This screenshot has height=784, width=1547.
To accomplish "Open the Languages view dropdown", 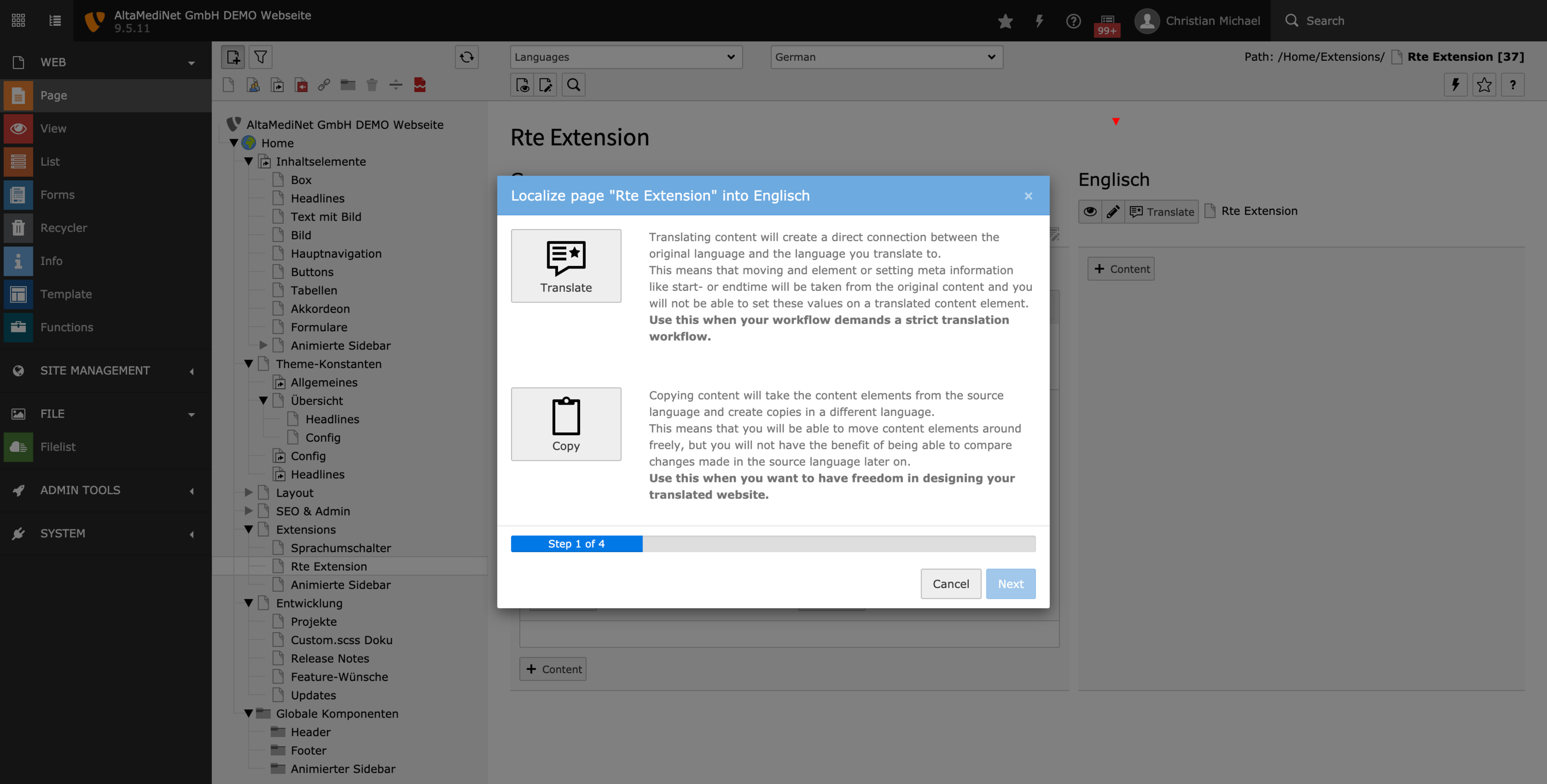I will point(626,57).
